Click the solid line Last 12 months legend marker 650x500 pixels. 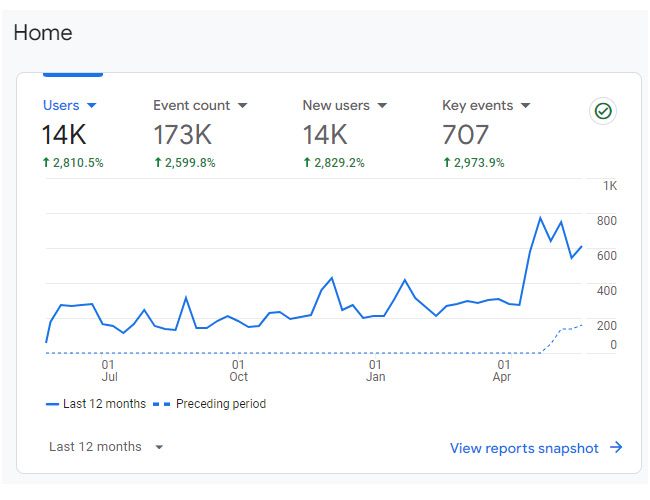click(x=52, y=404)
